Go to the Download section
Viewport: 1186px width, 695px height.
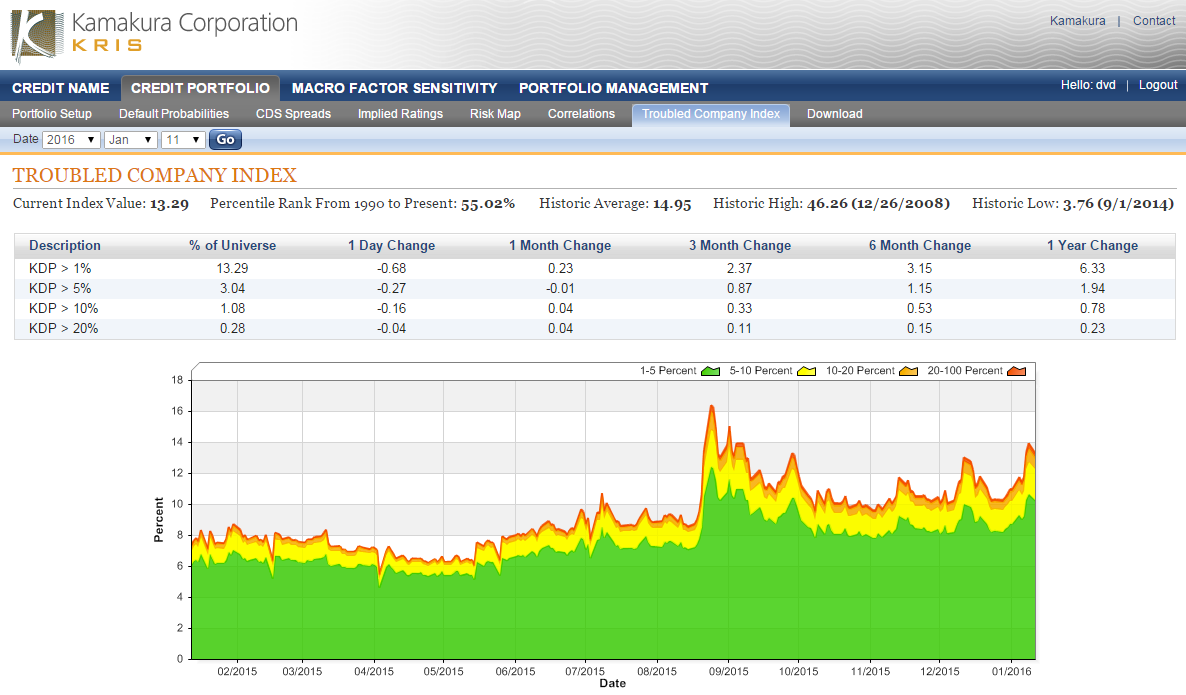point(834,114)
